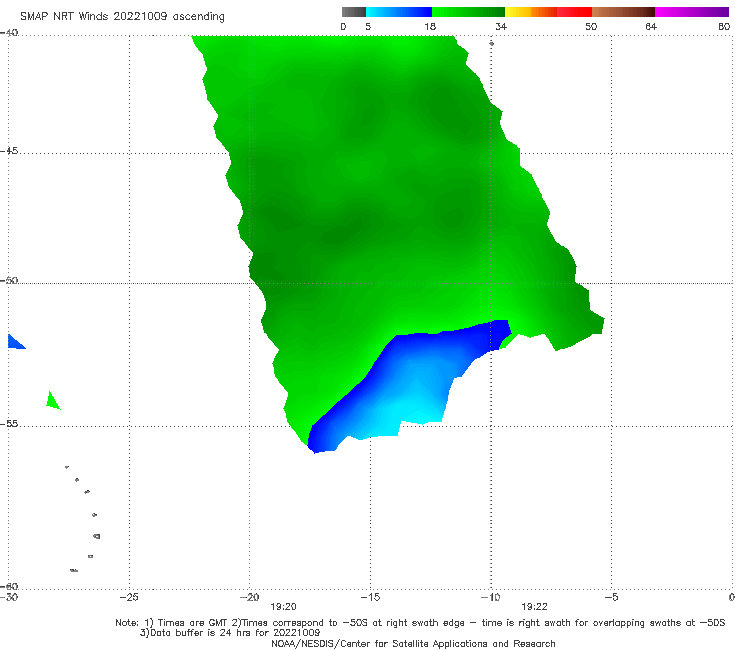The width and height of the screenshot is (740, 650).
Task: Click the island marker near the top at -10 longitude
Action: (x=491, y=43)
